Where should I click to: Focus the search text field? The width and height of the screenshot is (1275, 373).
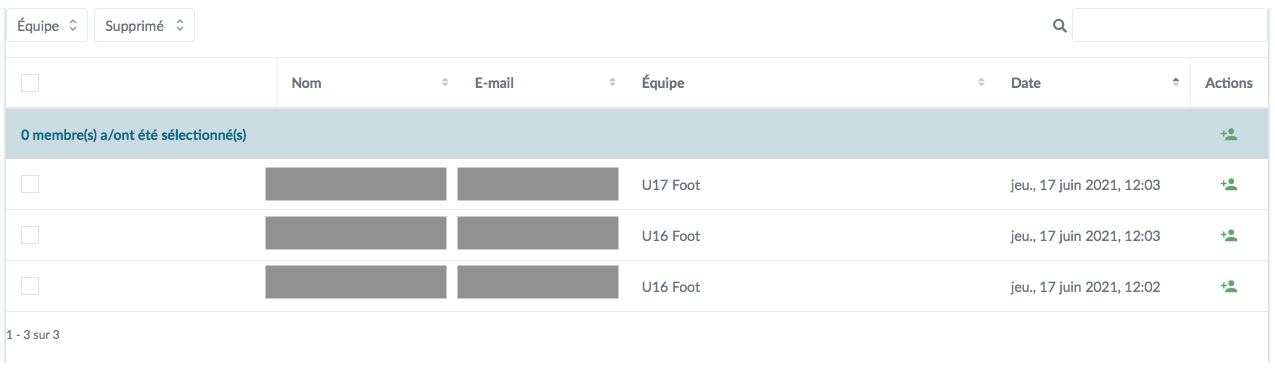tap(1170, 26)
